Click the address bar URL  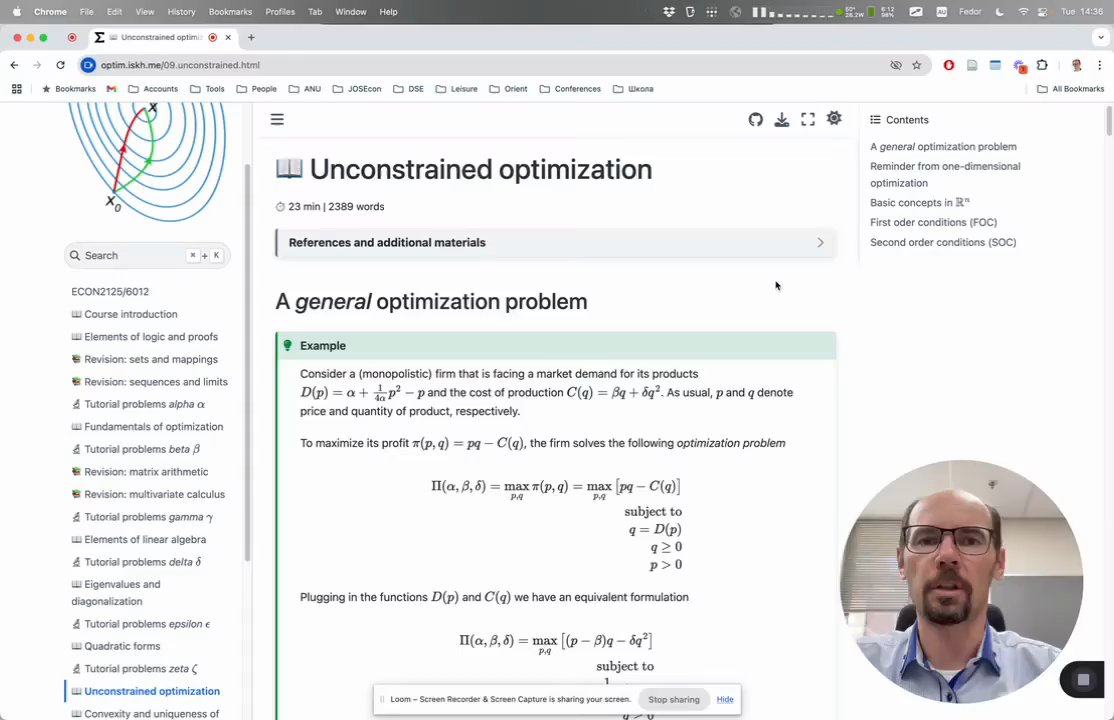point(180,65)
